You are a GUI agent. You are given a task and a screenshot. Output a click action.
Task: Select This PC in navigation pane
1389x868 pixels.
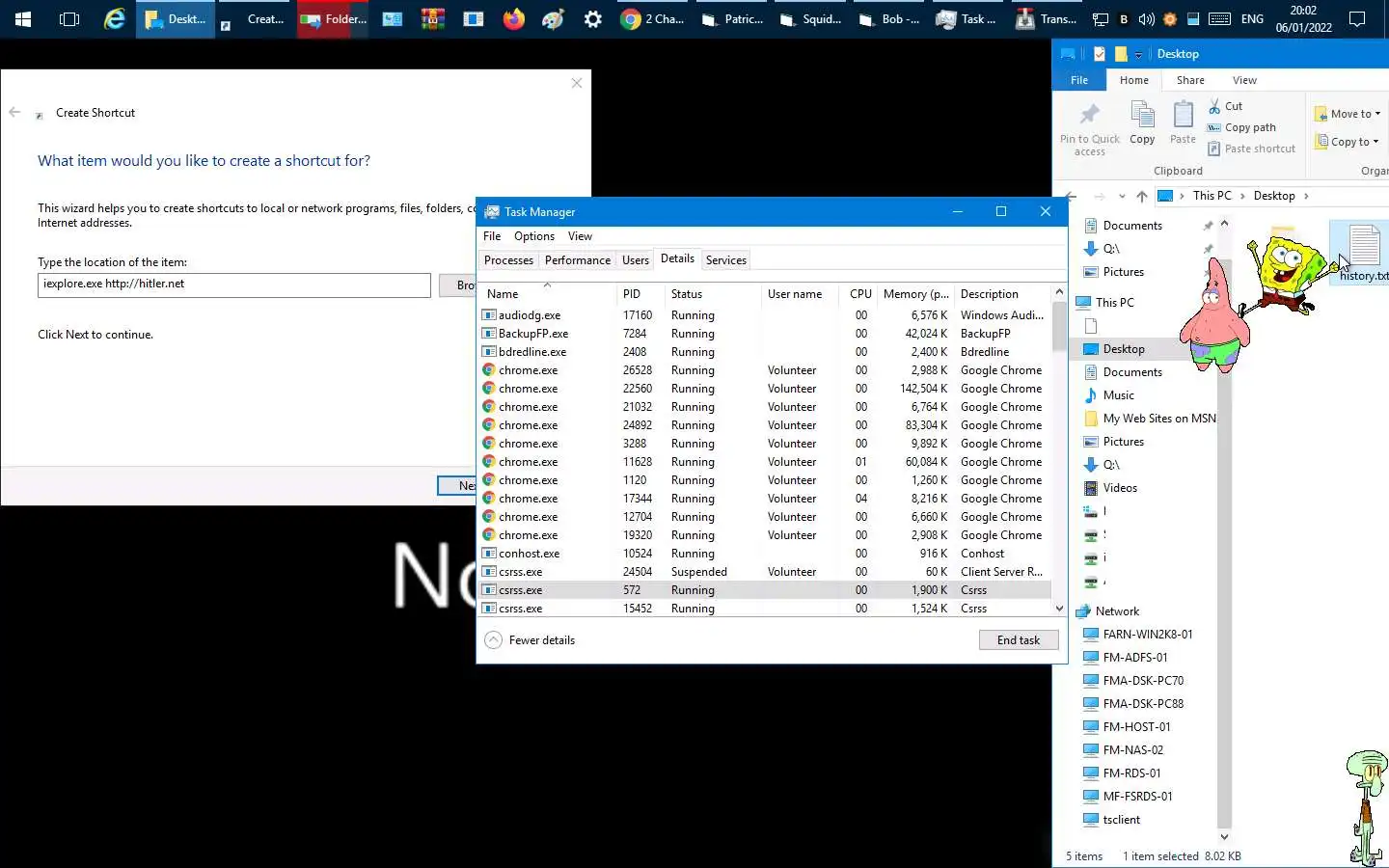1105,303
